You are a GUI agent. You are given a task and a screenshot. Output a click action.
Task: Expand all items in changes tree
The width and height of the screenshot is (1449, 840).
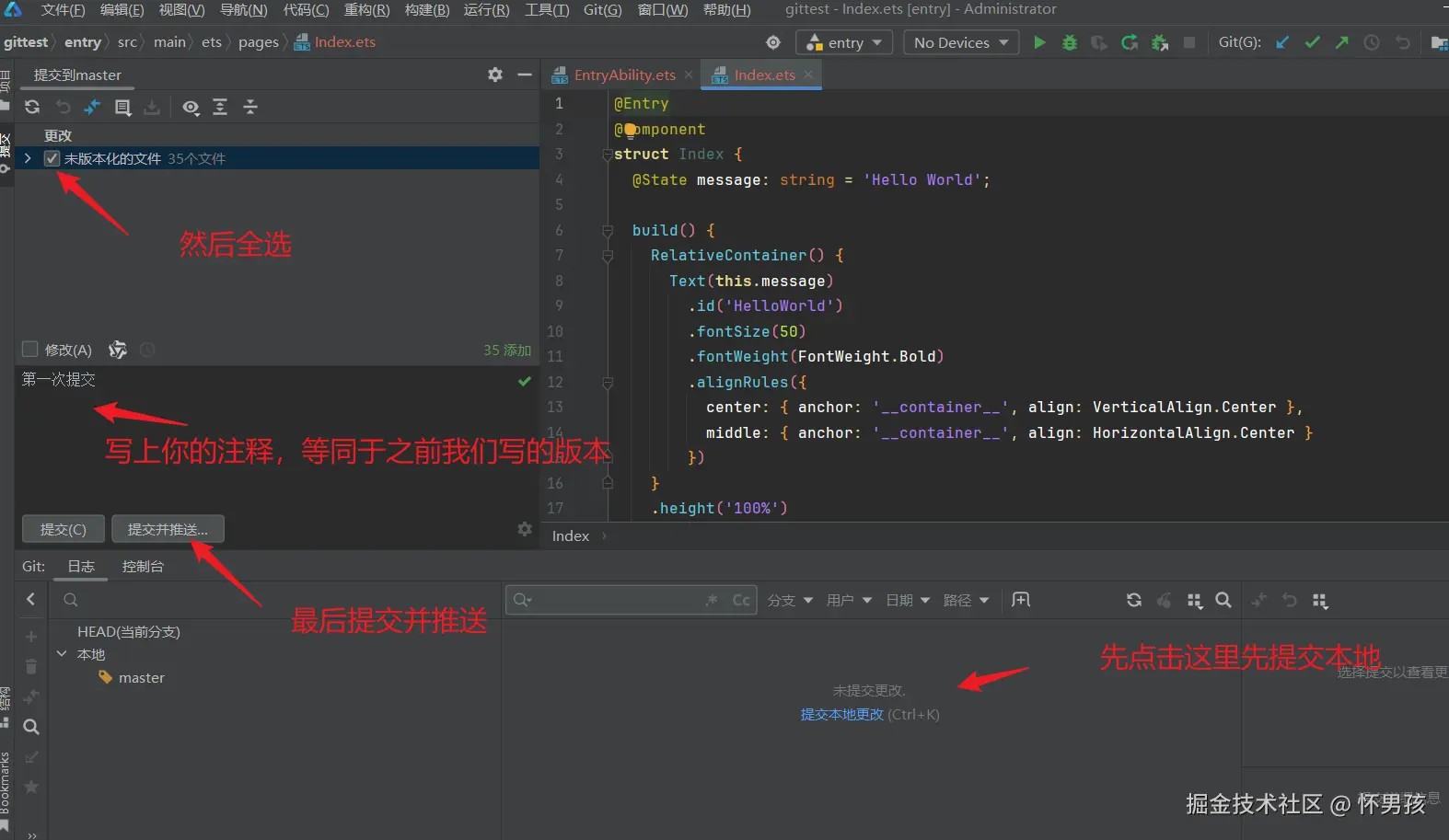[220, 107]
